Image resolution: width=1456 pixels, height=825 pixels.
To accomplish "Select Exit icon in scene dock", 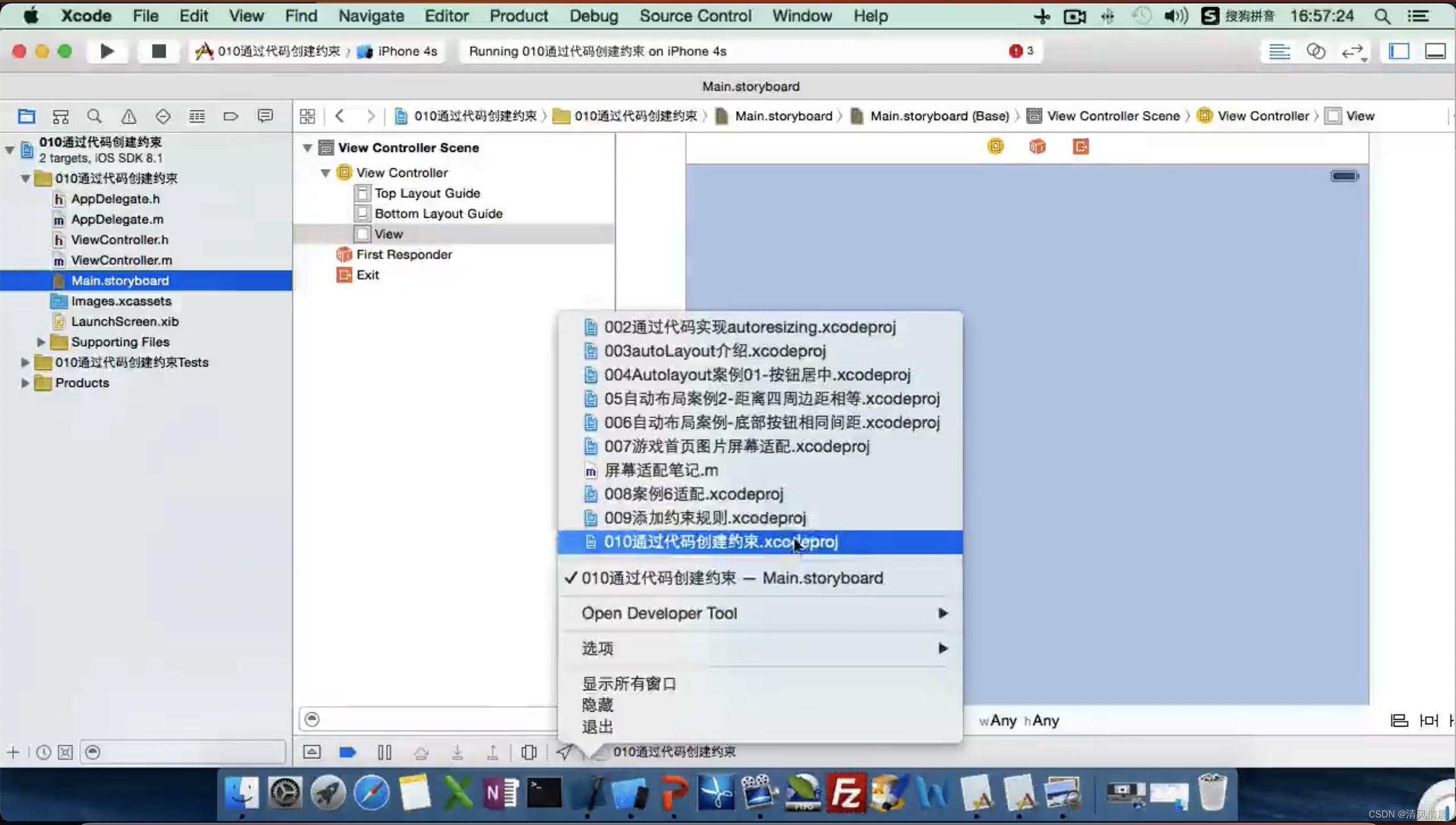I will pos(1080,146).
